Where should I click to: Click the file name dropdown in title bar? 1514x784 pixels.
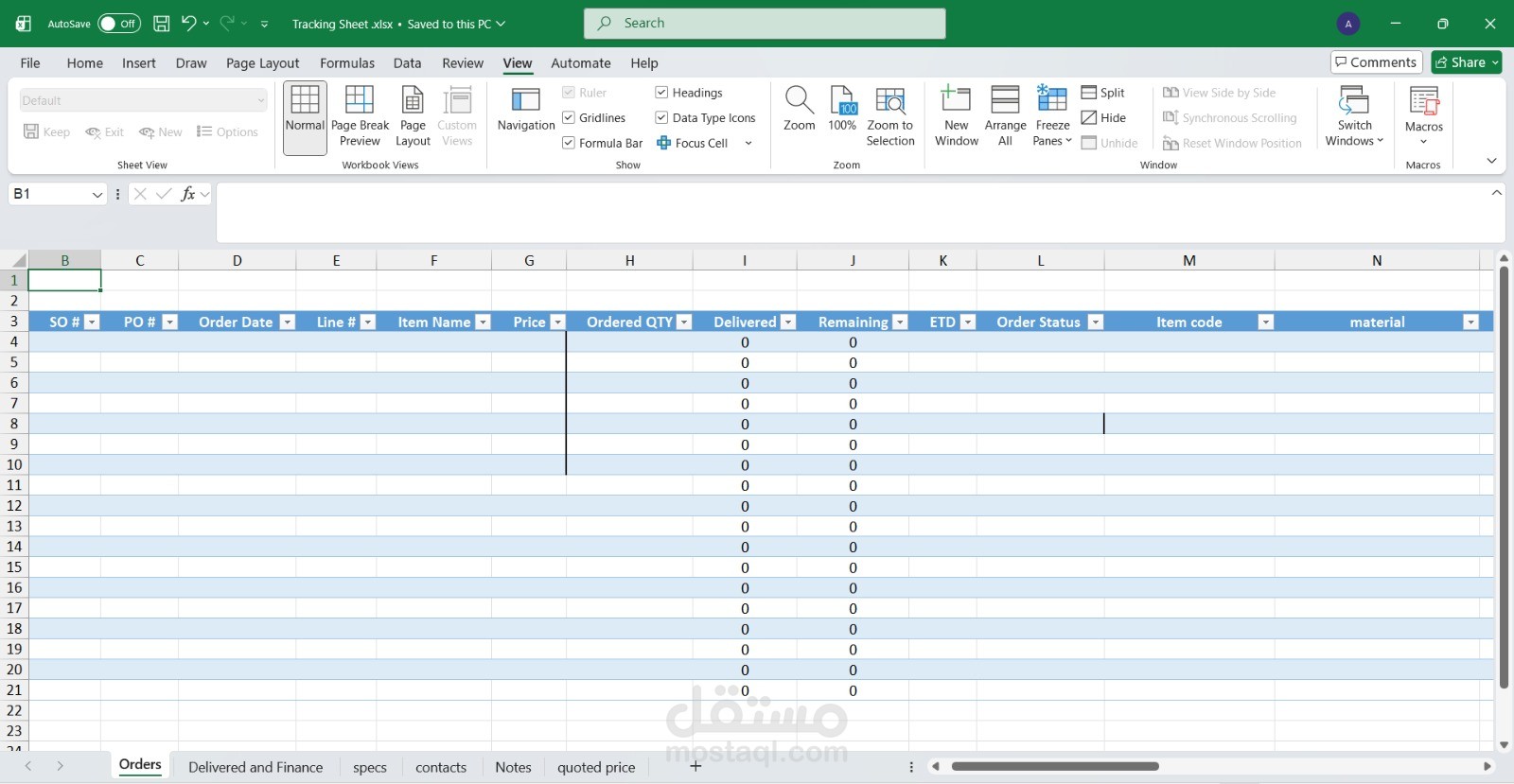501,24
